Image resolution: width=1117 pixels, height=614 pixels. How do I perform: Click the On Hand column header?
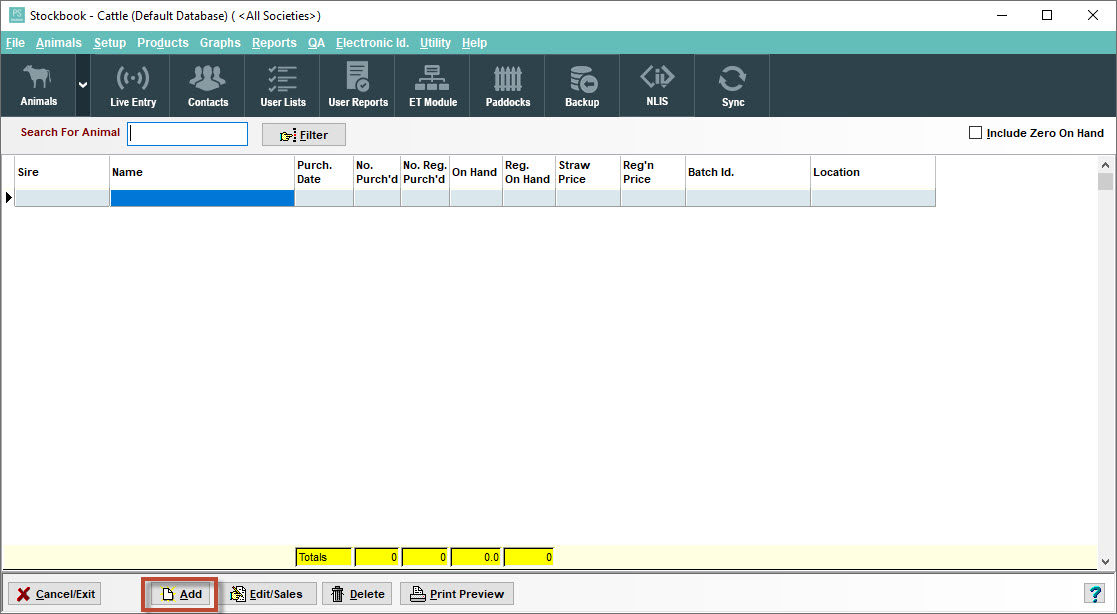point(476,172)
